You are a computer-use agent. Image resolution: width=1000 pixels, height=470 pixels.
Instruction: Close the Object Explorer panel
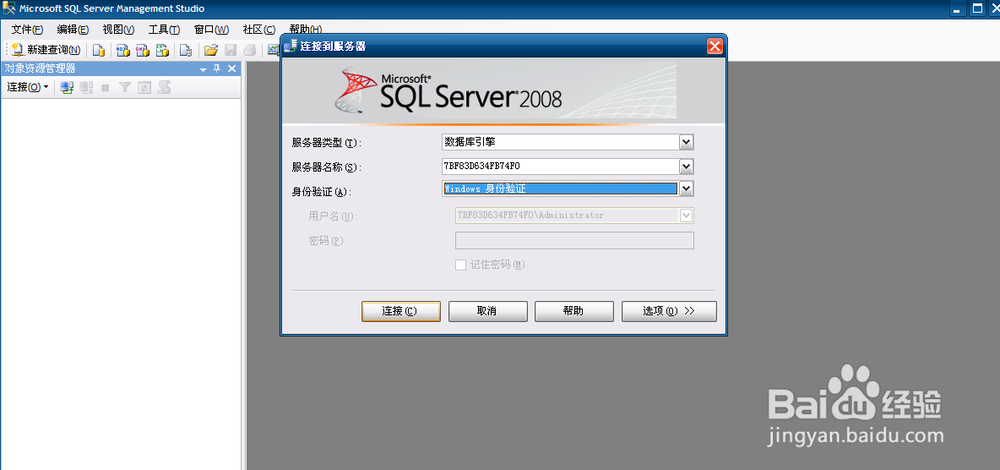pyautogui.click(x=232, y=68)
